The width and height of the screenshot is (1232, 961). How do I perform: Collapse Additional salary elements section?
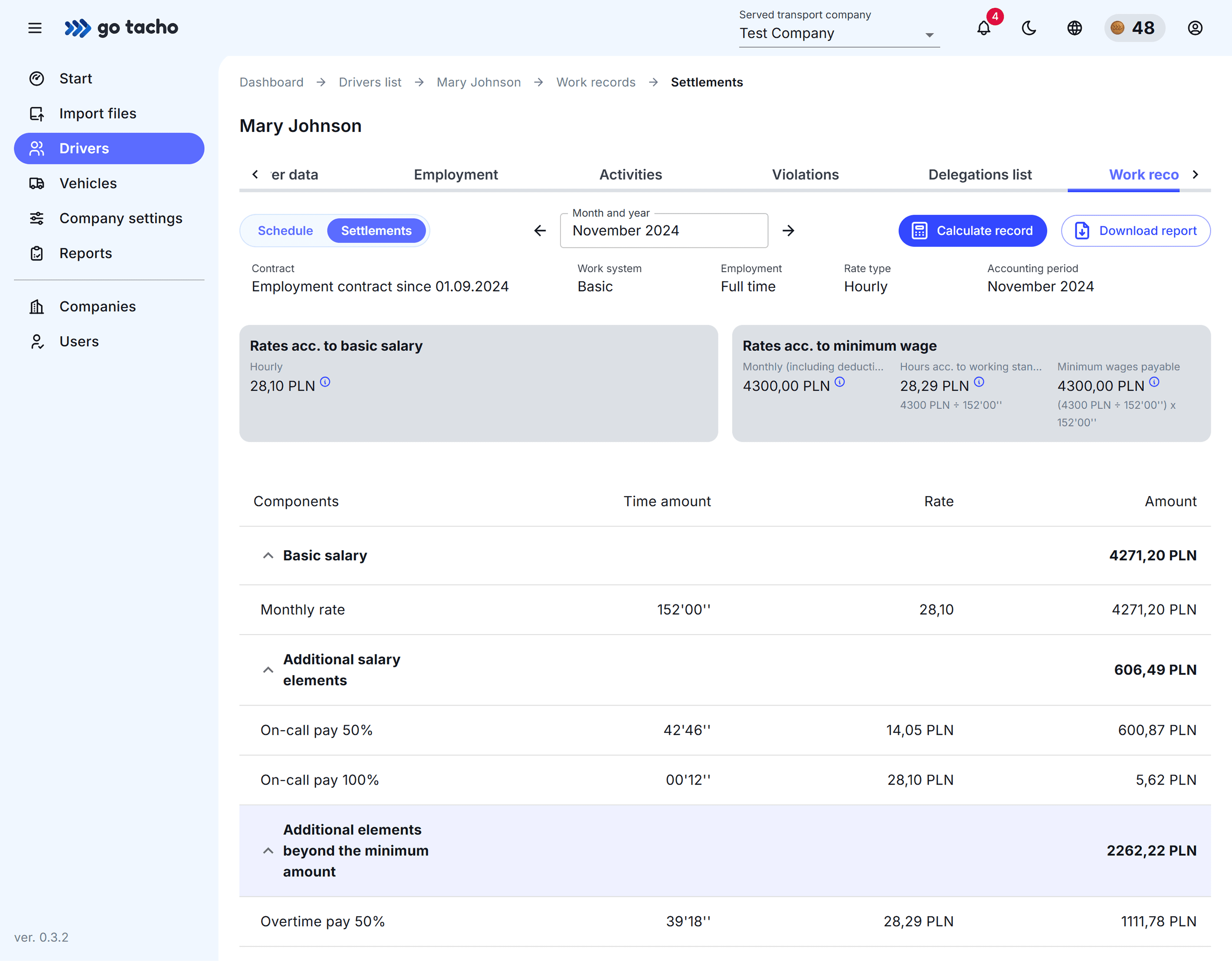pos(268,670)
